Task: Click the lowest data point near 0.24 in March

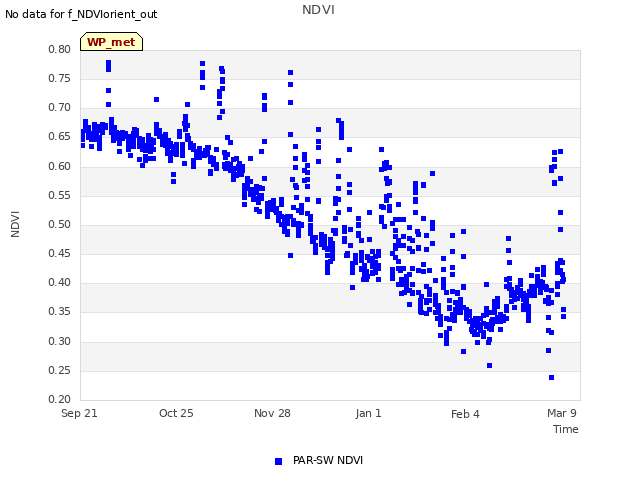Action: 551,378
